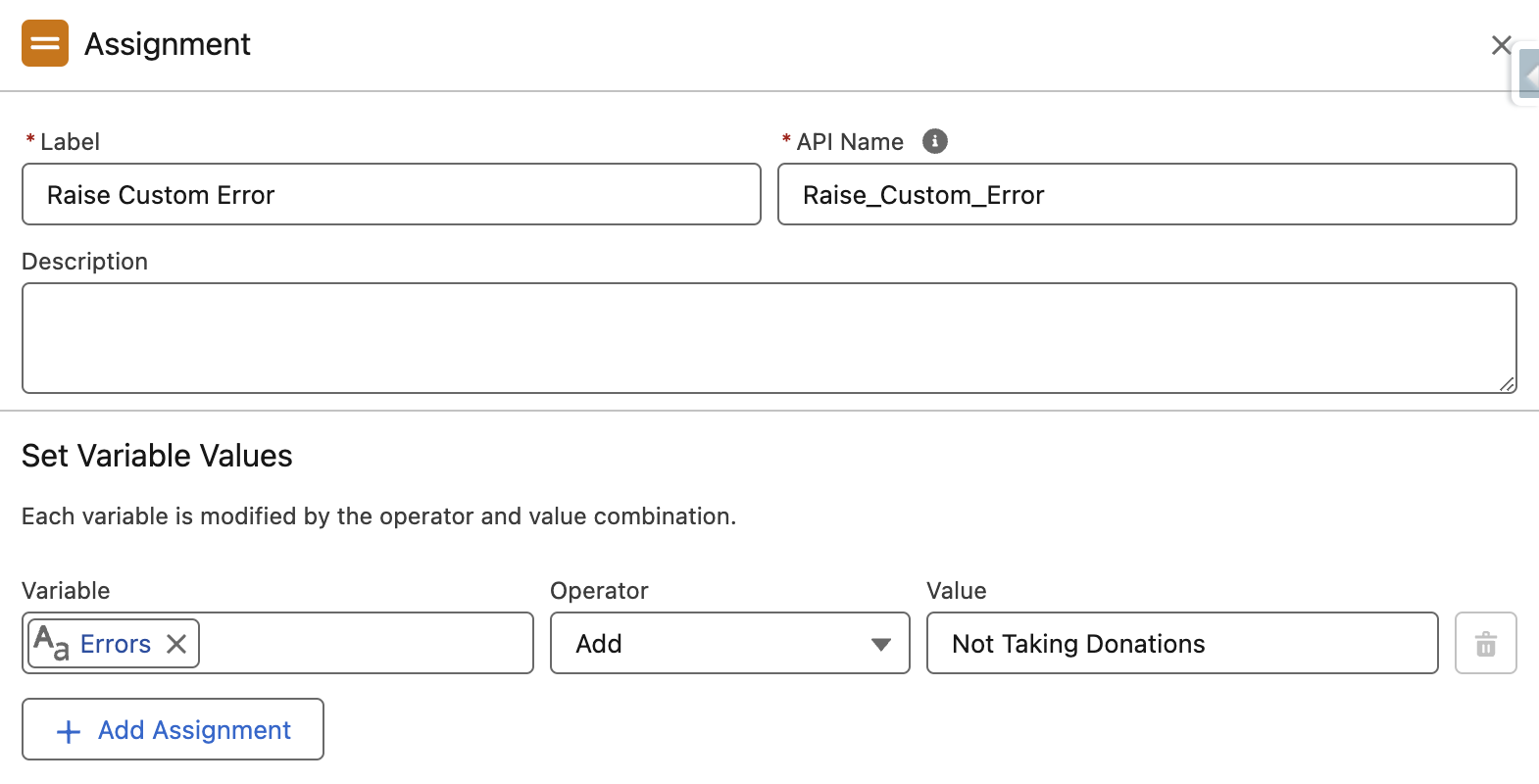Click the plus icon beside Add Assignment

pyautogui.click(x=69, y=731)
